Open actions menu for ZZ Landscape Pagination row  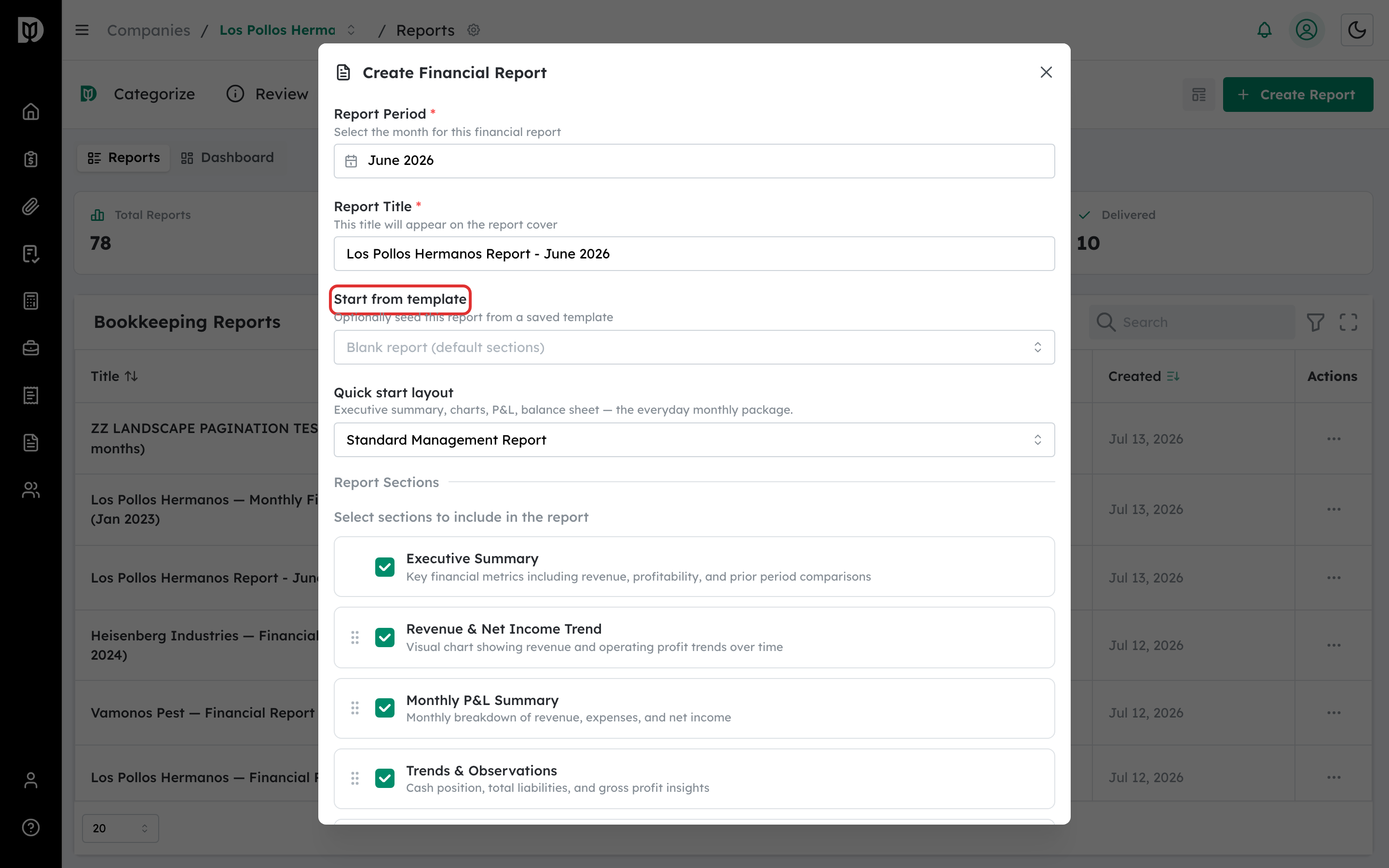[1334, 439]
